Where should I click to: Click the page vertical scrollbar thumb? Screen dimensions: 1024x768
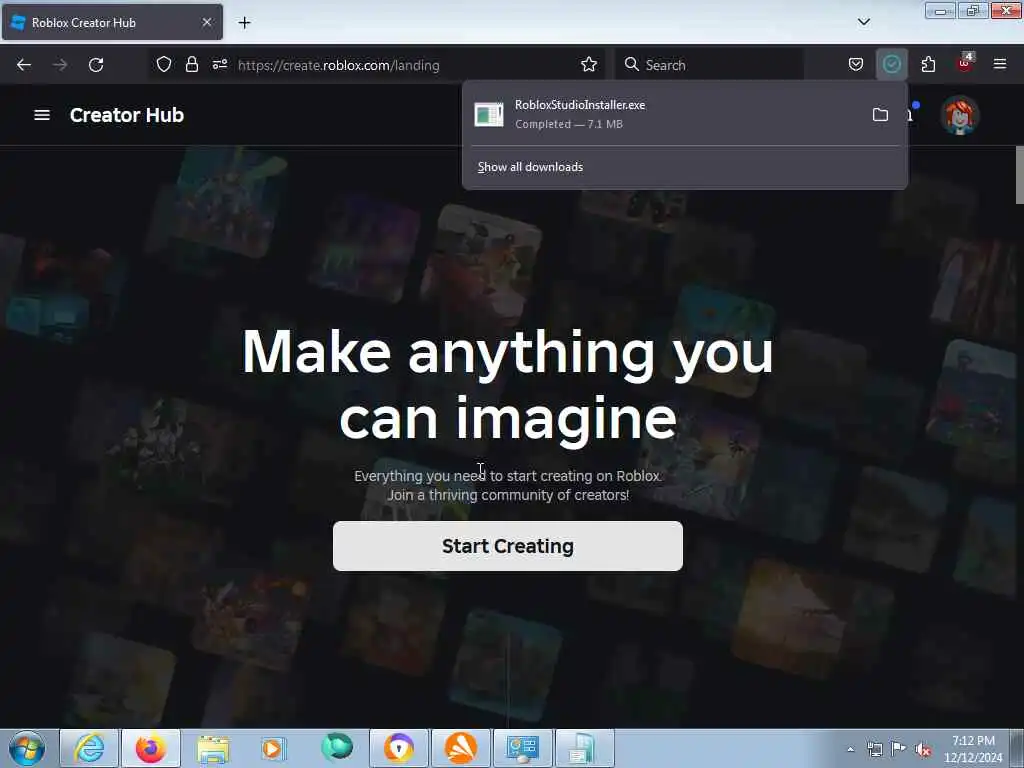point(1019,175)
